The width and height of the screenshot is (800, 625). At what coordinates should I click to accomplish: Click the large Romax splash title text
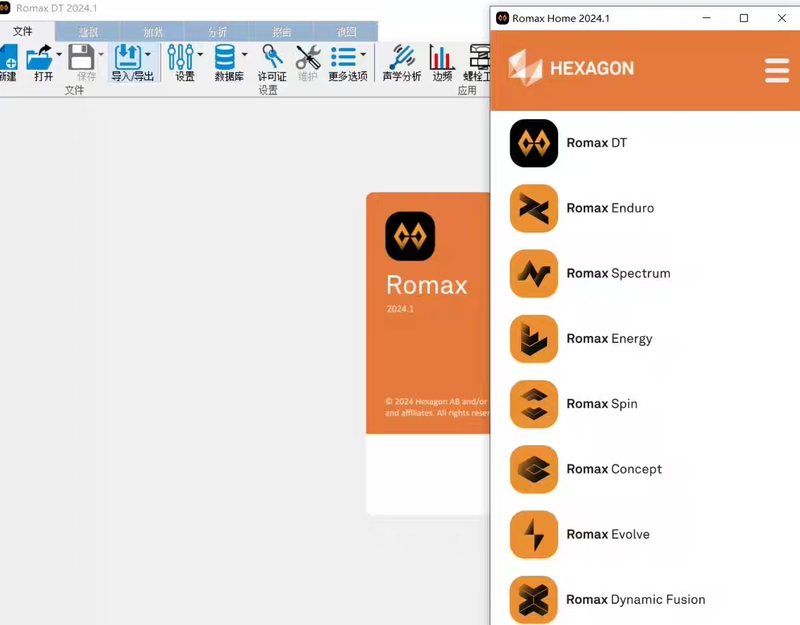tap(427, 285)
